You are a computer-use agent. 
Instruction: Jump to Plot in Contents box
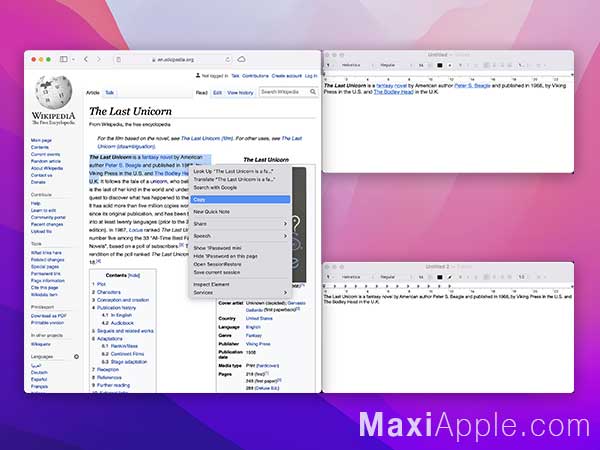pos(101,284)
